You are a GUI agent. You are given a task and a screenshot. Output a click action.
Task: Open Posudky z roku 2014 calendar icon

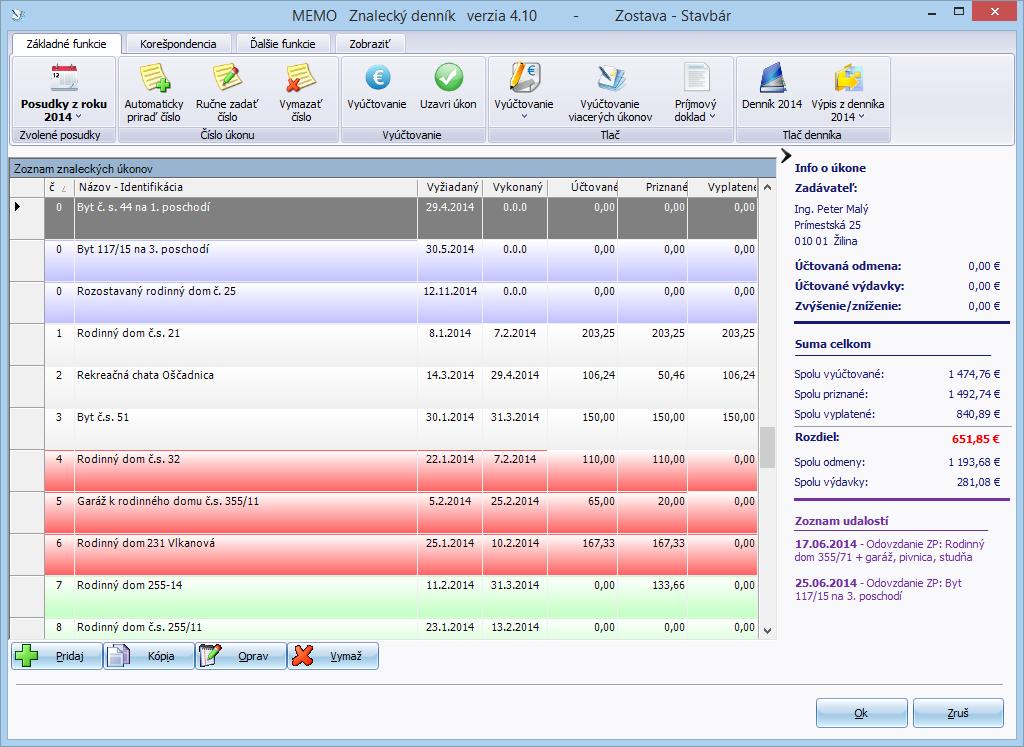point(64,78)
